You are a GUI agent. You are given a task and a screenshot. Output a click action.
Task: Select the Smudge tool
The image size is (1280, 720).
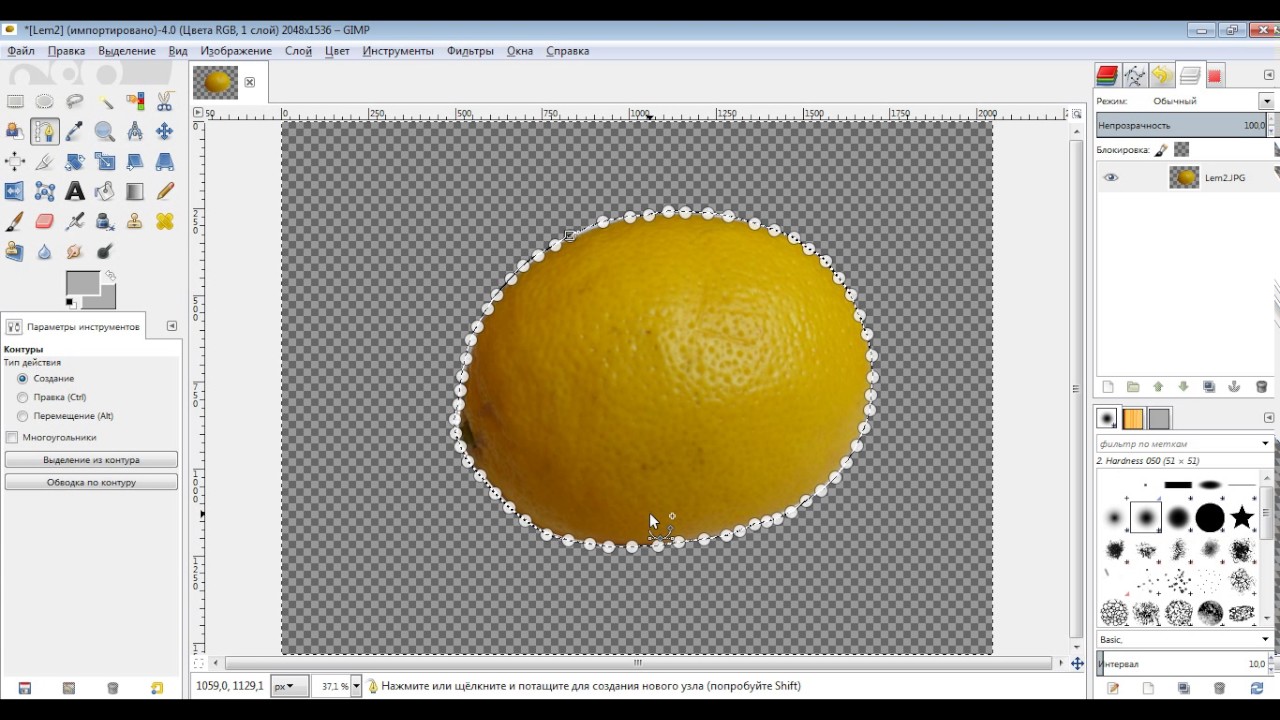[75, 251]
